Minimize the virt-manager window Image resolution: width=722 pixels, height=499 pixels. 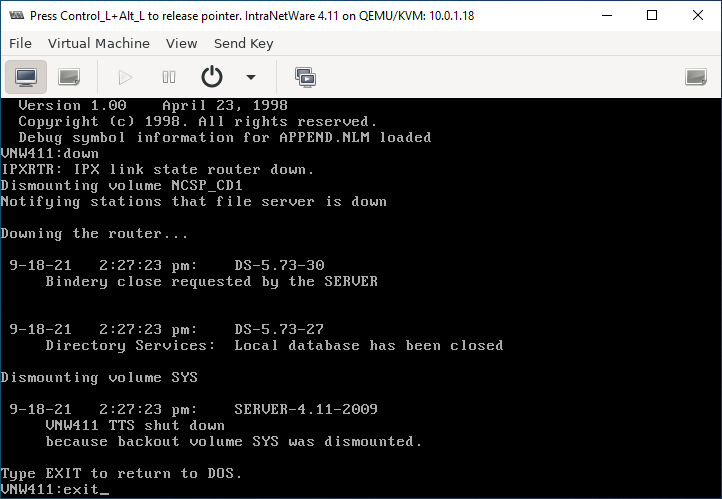[x=607, y=15]
